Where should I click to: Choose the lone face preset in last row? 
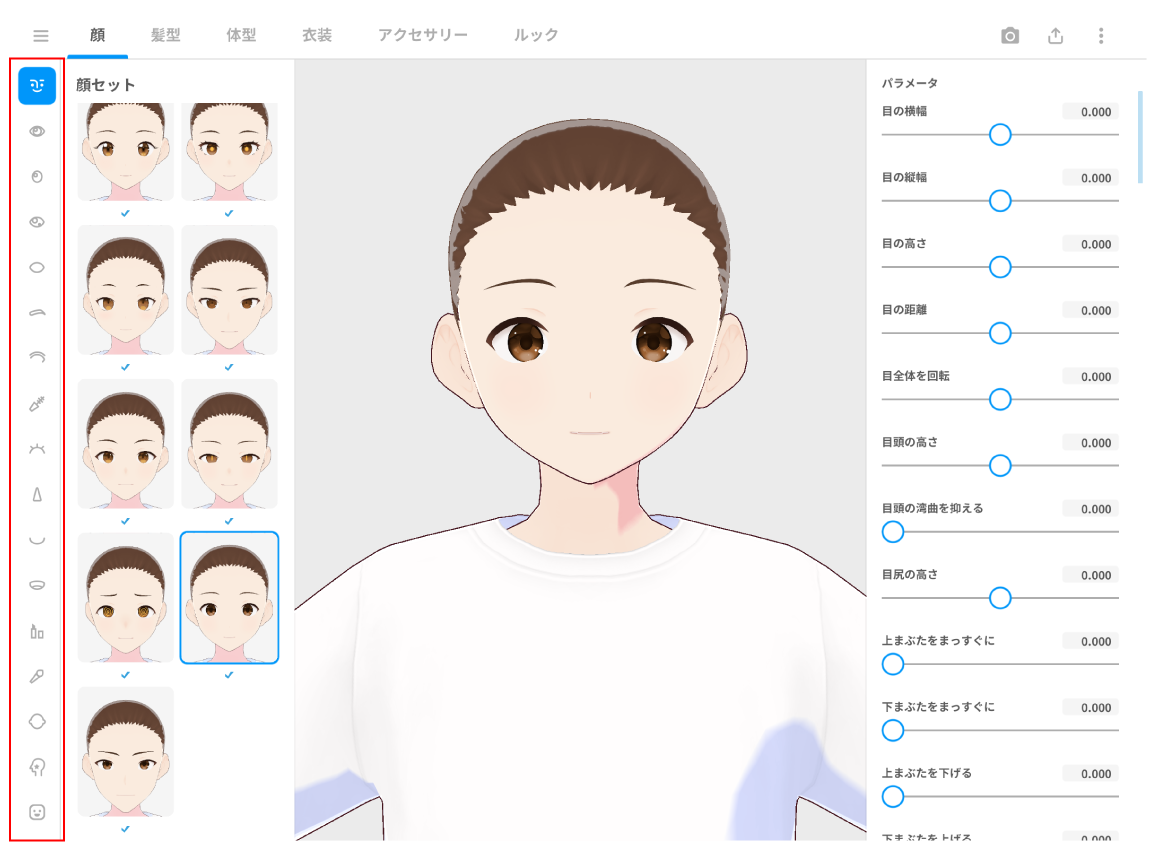(x=126, y=751)
